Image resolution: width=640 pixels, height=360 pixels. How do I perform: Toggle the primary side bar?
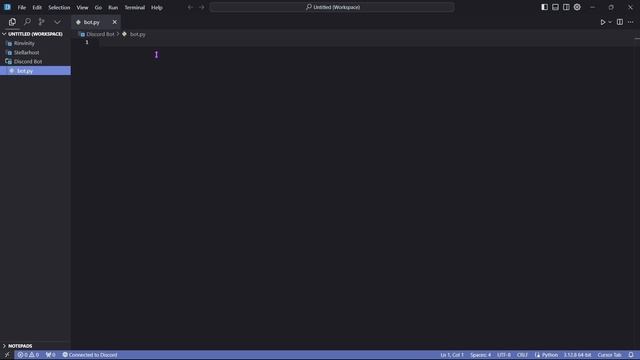click(x=544, y=7)
